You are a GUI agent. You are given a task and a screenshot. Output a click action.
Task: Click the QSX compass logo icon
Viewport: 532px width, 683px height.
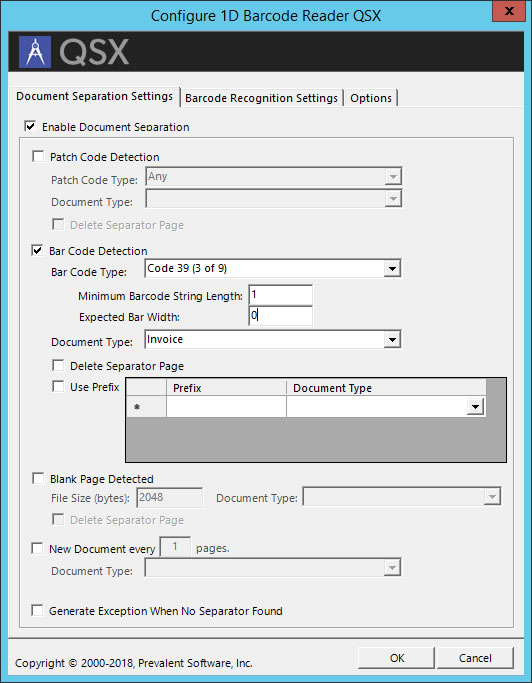click(x=35, y=52)
